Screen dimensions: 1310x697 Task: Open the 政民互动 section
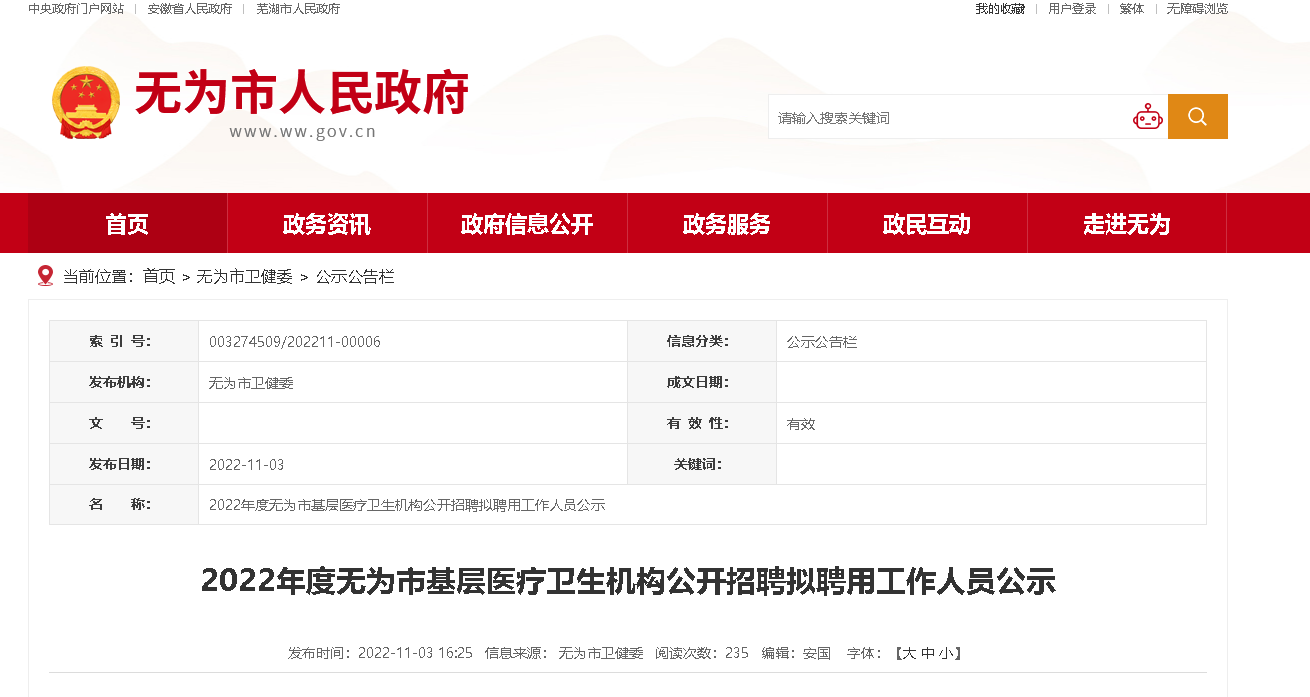(x=927, y=224)
